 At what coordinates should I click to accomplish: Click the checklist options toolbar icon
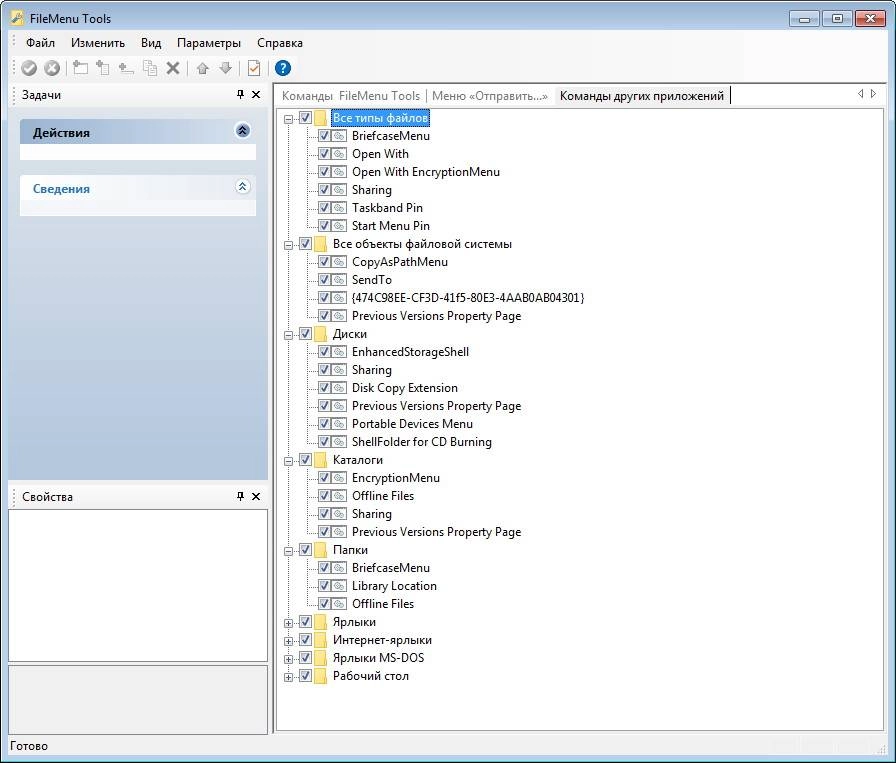point(254,68)
